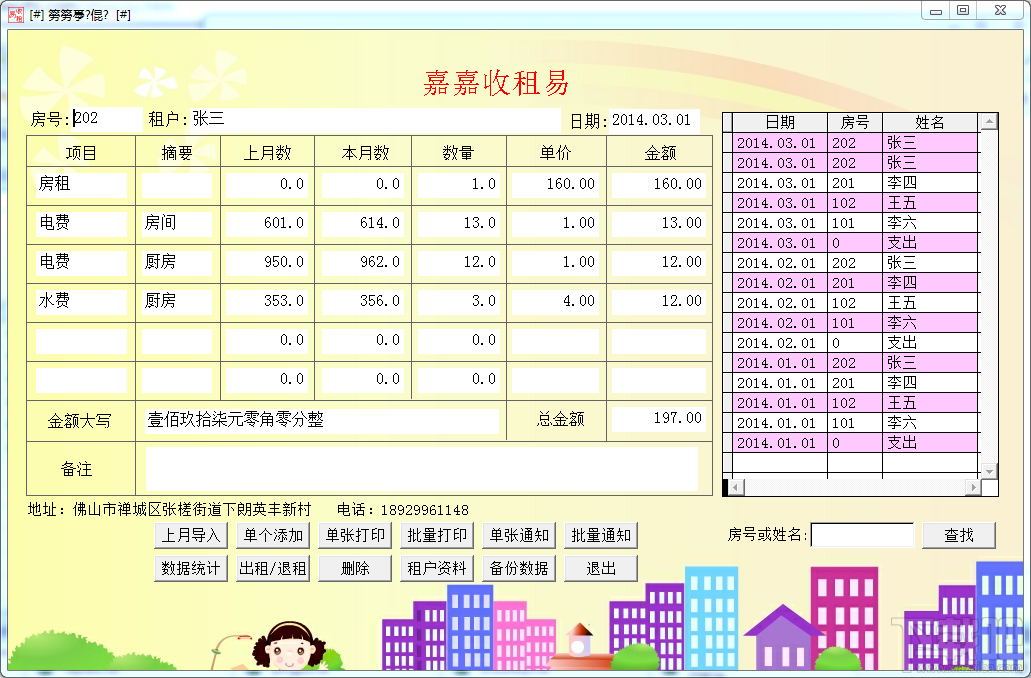Select record 2014.03.01 101 李六
The image size is (1031, 678).
pyautogui.click(x=855, y=223)
